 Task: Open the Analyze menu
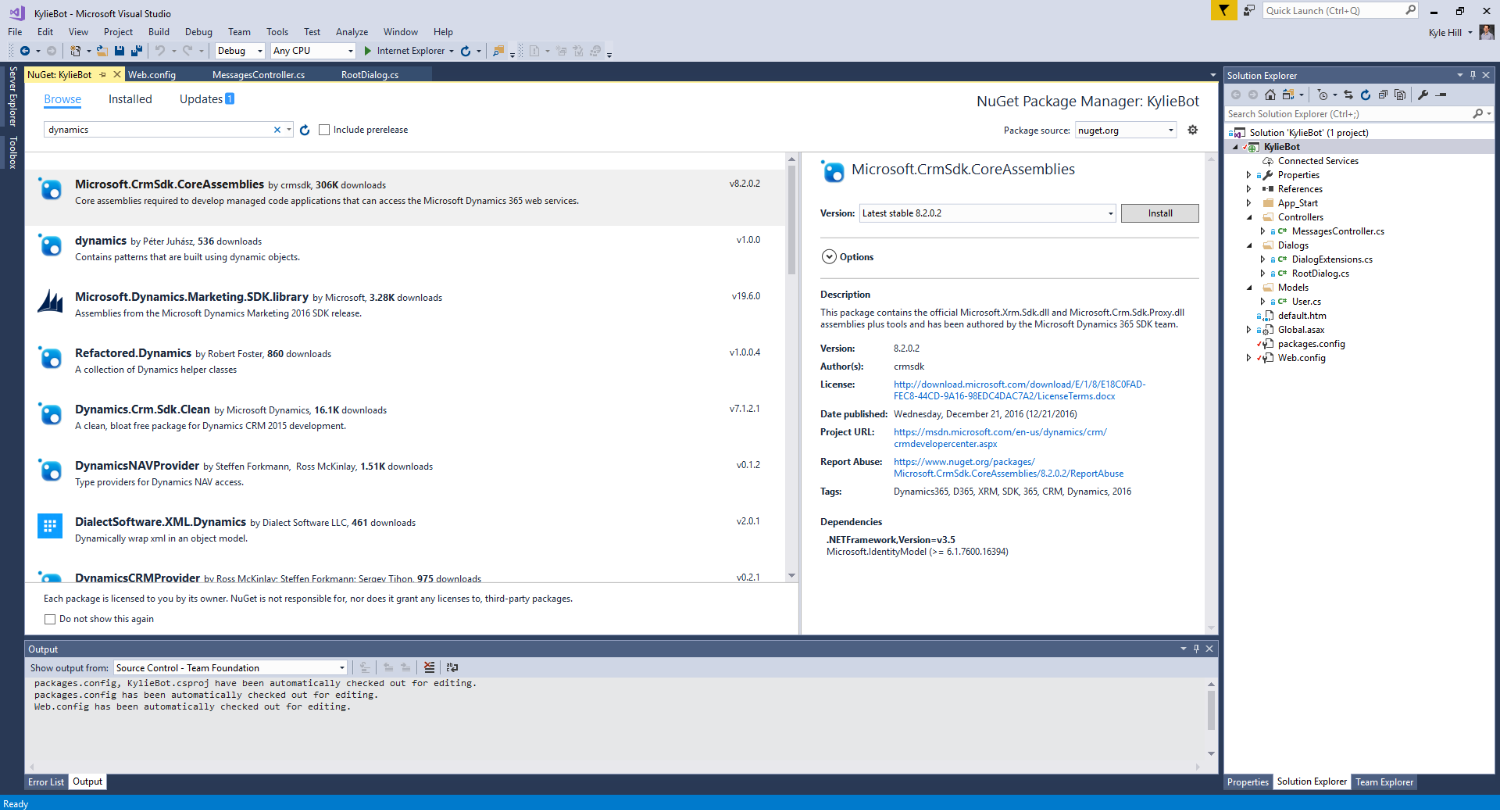pos(352,32)
